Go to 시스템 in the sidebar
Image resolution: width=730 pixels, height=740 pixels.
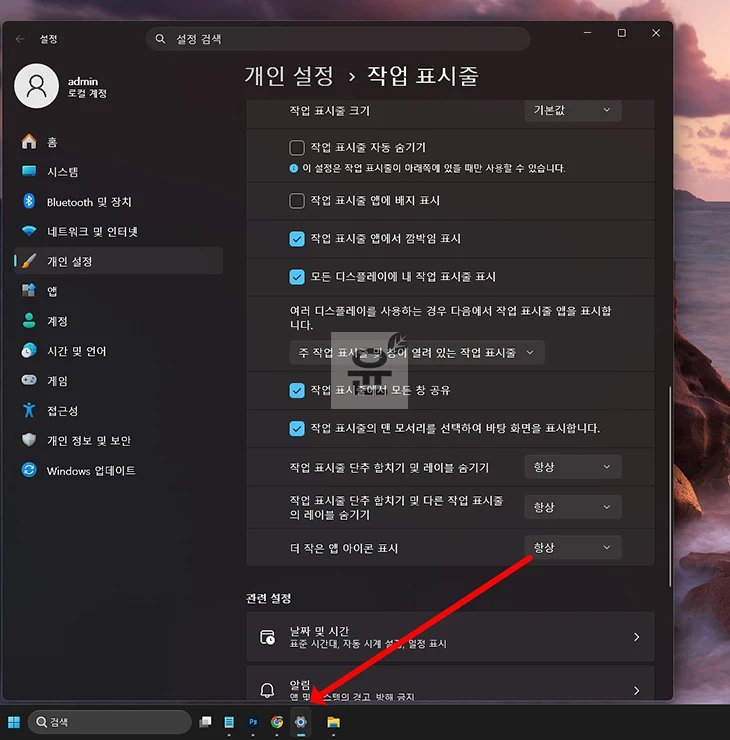click(x=118, y=171)
